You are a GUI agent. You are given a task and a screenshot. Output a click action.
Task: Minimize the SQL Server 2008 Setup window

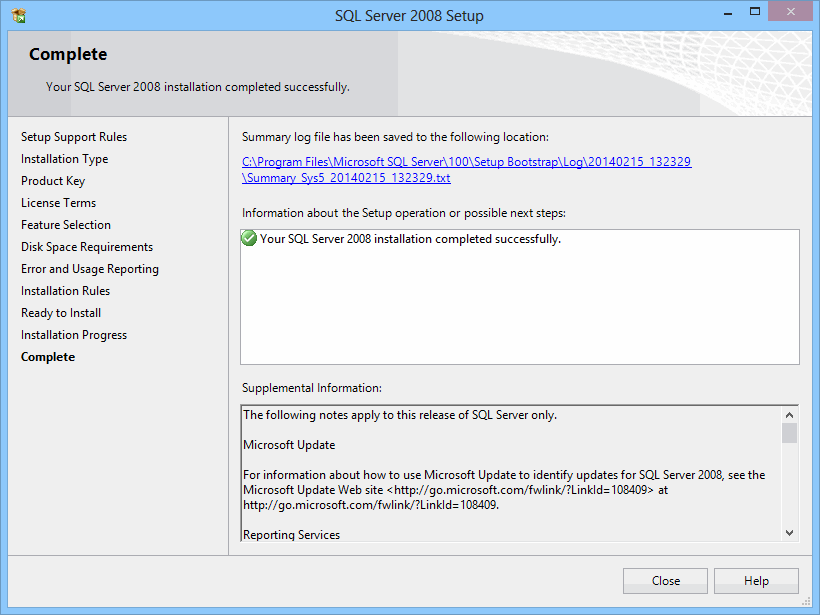(x=727, y=13)
